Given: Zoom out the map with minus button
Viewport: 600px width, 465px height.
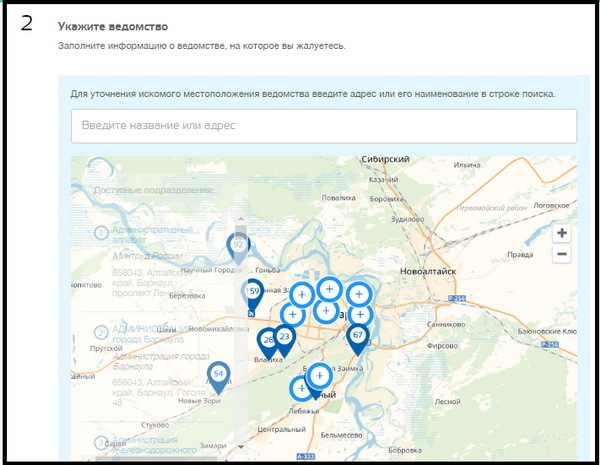Looking at the screenshot, I should click(562, 254).
